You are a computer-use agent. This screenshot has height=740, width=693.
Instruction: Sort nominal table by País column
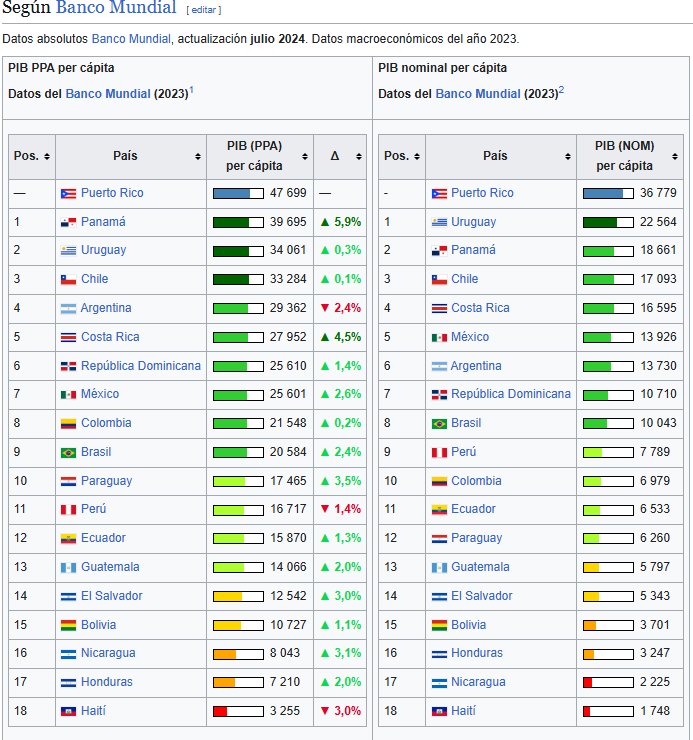click(568, 156)
